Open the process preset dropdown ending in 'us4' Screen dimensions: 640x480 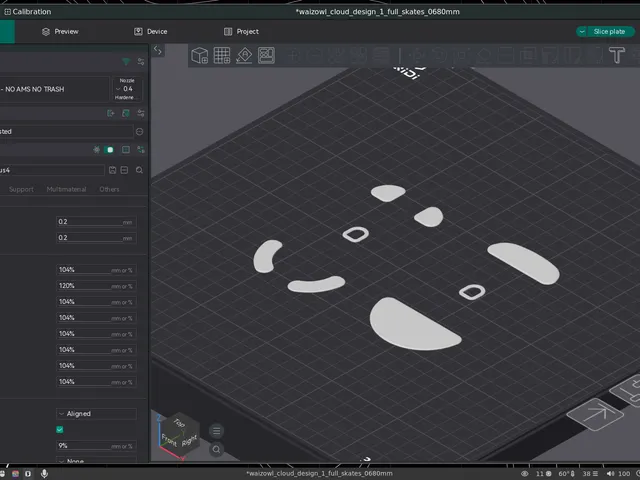(52, 170)
